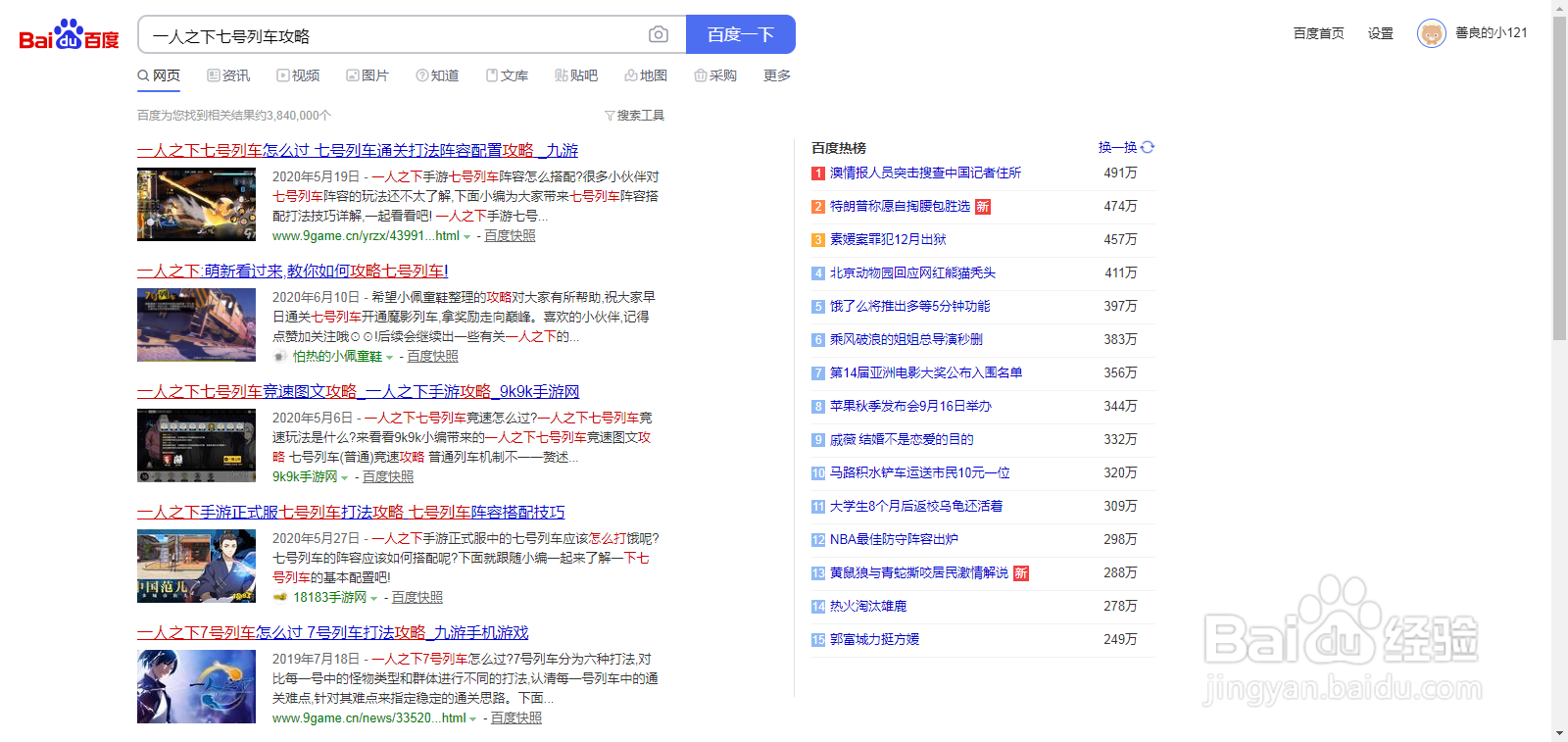Switch to 采购 tab

click(x=715, y=75)
